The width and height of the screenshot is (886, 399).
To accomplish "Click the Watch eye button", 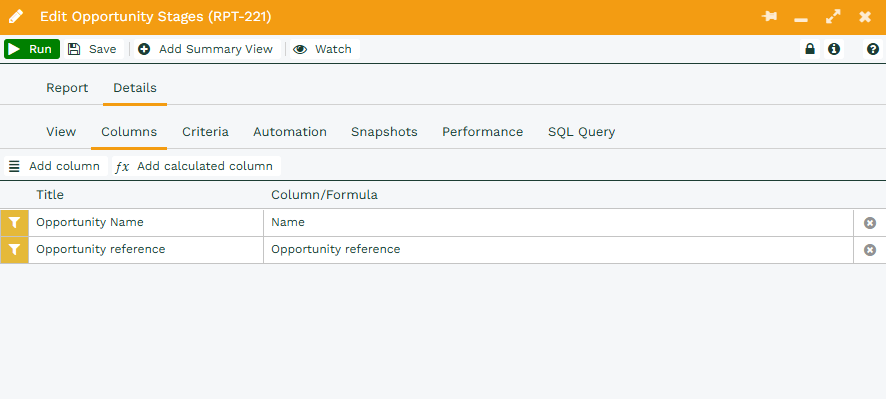I will pyautogui.click(x=324, y=49).
